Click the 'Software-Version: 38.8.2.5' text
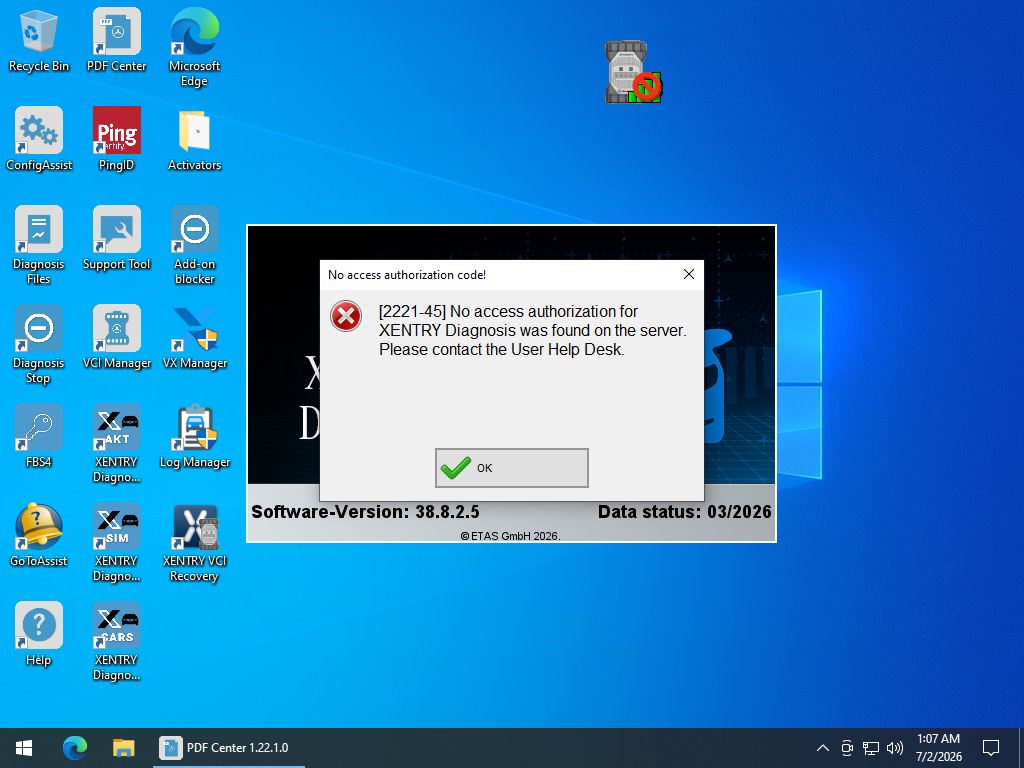Viewport: 1024px width, 768px height. pyautogui.click(x=365, y=511)
